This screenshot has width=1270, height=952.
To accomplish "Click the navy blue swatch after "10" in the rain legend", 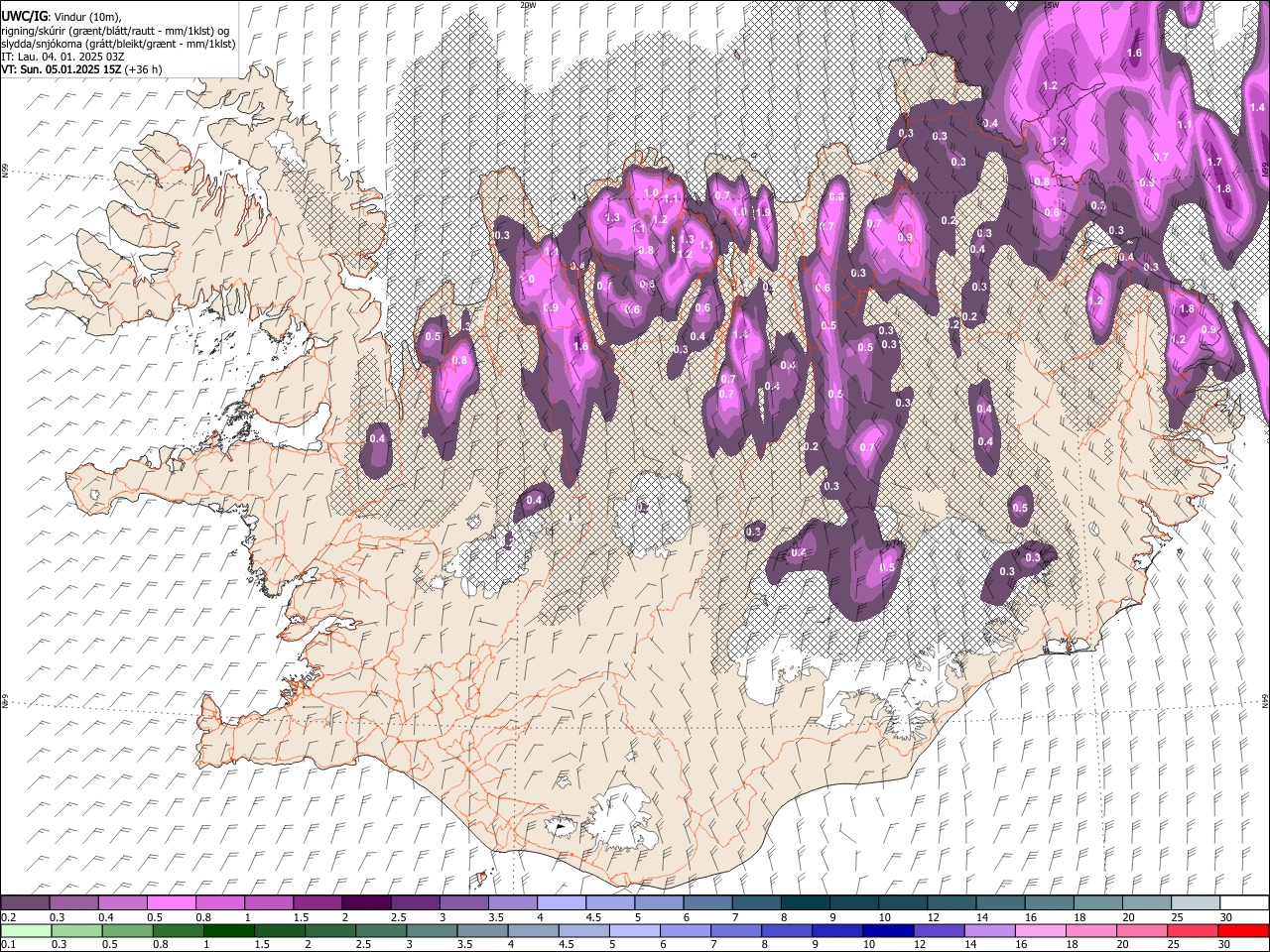I will pyautogui.click(x=888, y=930).
